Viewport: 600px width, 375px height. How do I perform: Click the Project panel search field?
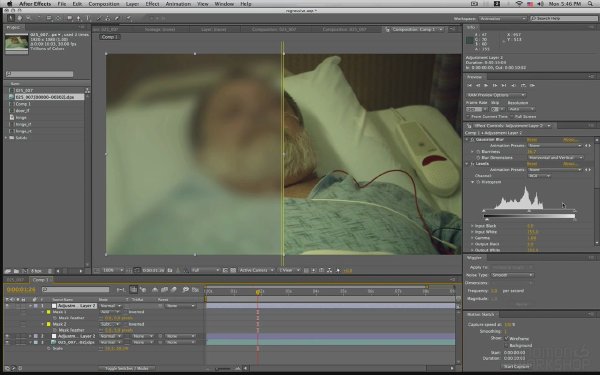(x=39, y=74)
